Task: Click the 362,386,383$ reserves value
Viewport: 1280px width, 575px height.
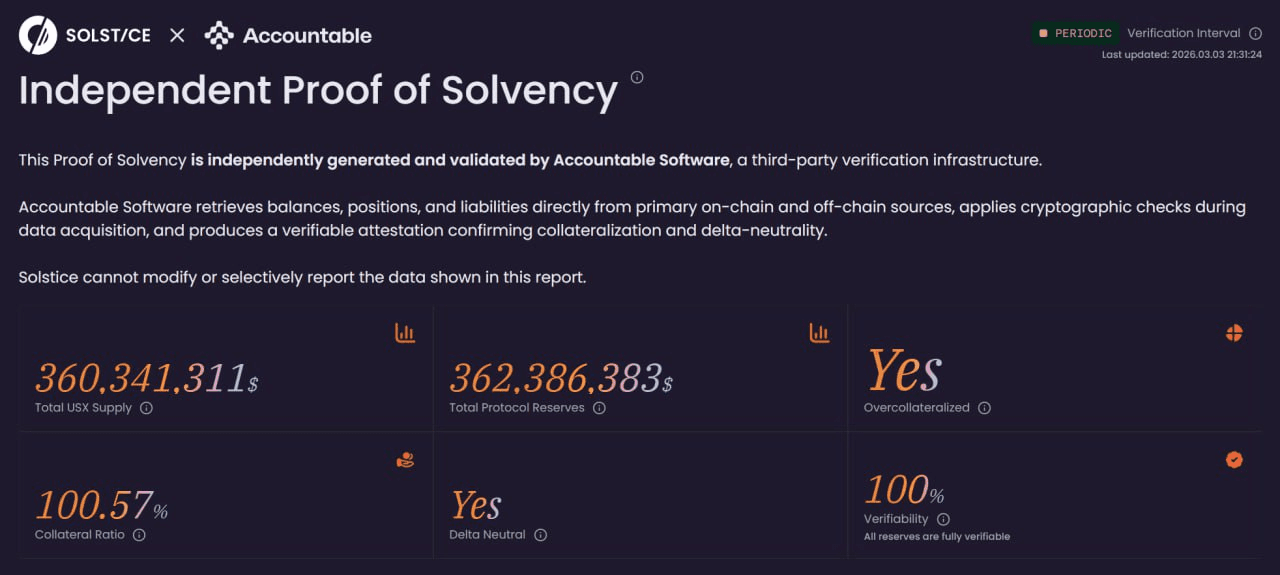Action: 561,378
